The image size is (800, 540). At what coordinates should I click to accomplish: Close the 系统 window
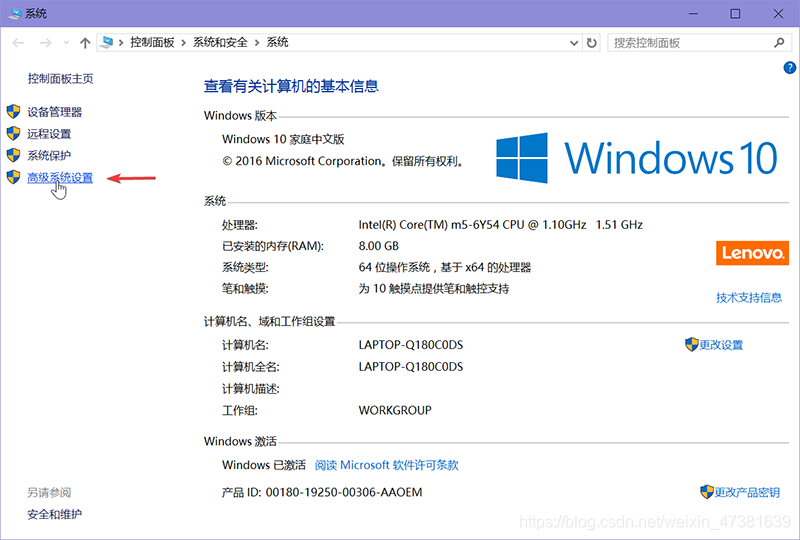778,13
